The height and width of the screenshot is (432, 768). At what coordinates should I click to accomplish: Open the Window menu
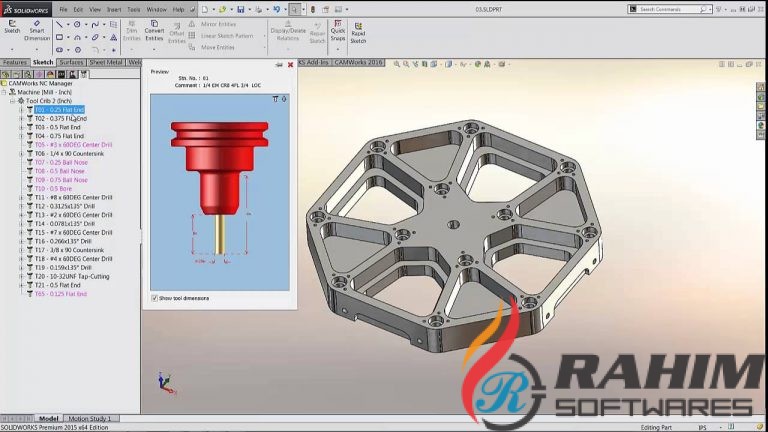(157, 9)
